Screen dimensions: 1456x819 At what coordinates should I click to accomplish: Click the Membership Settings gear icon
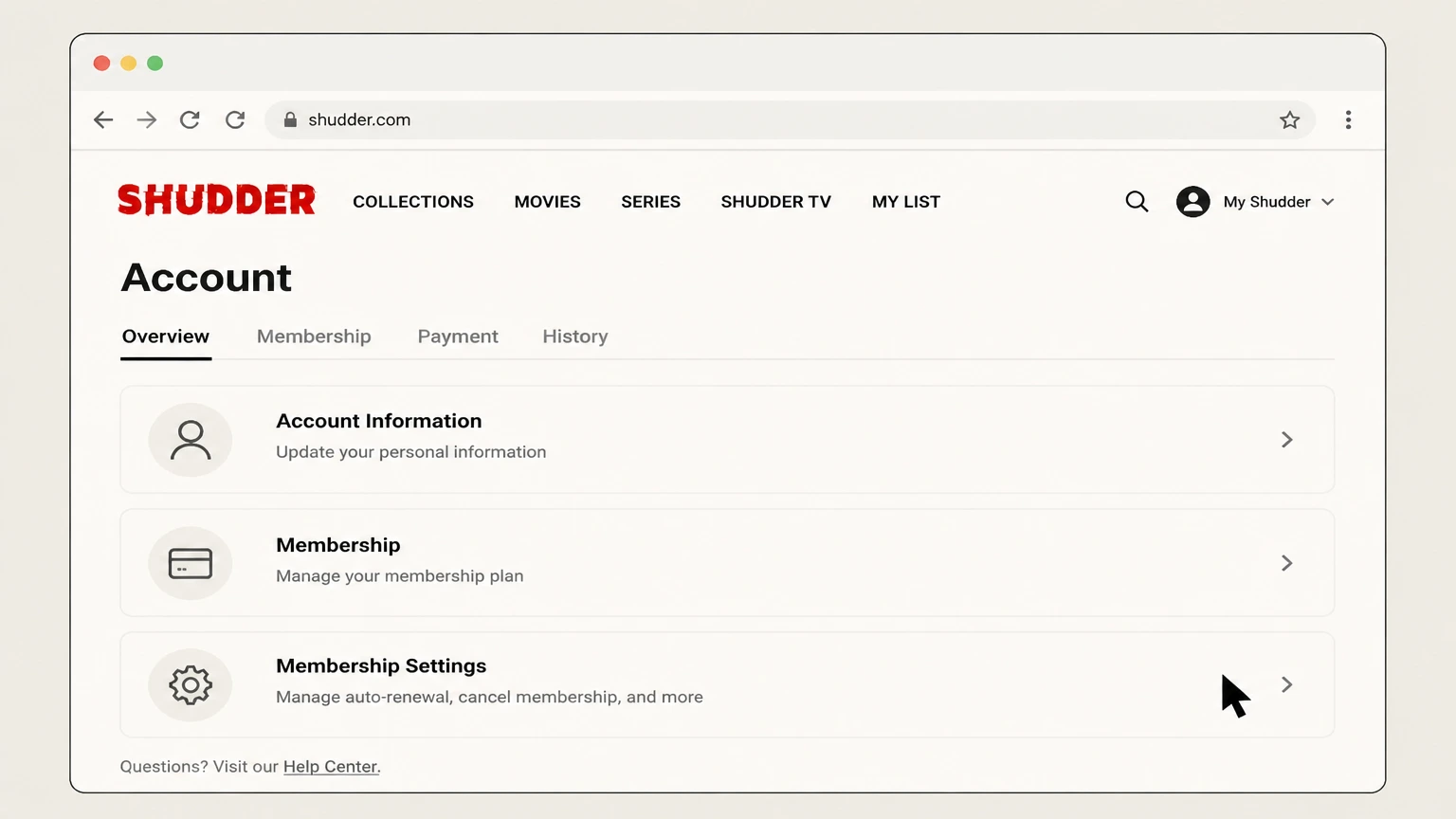[x=191, y=684]
